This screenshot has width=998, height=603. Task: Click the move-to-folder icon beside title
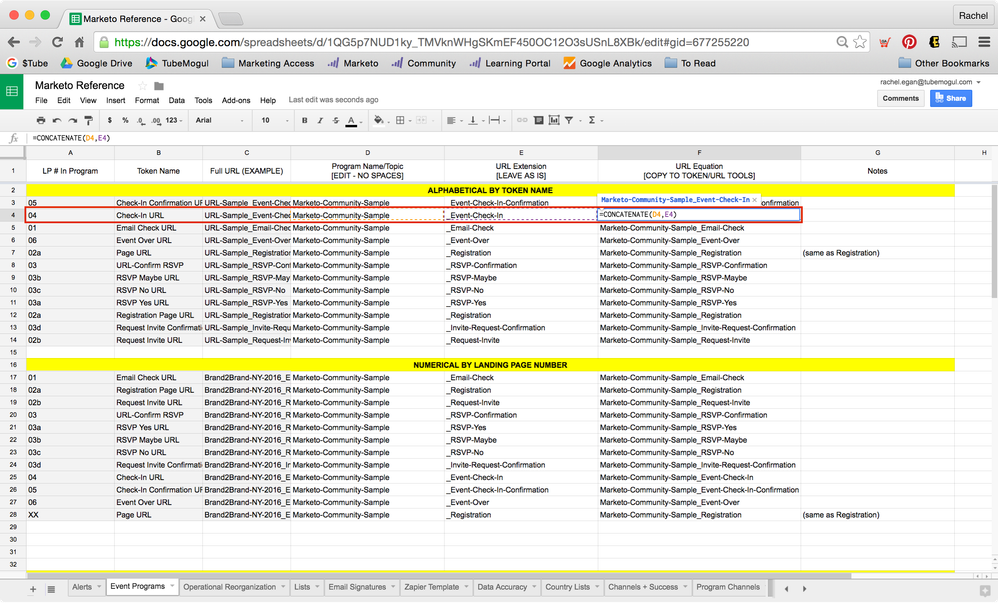(x=159, y=86)
